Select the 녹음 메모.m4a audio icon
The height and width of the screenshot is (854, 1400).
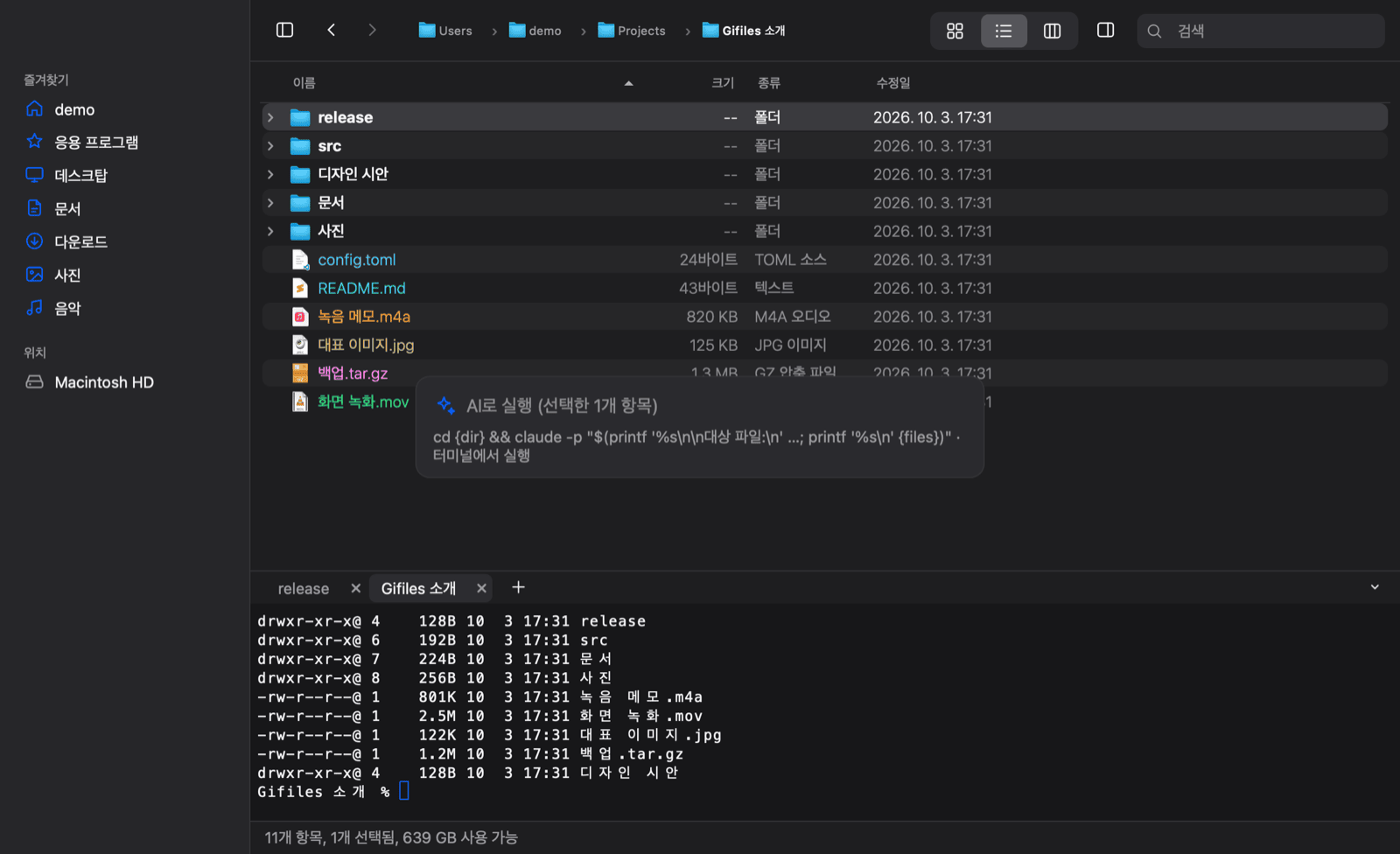pos(300,317)
